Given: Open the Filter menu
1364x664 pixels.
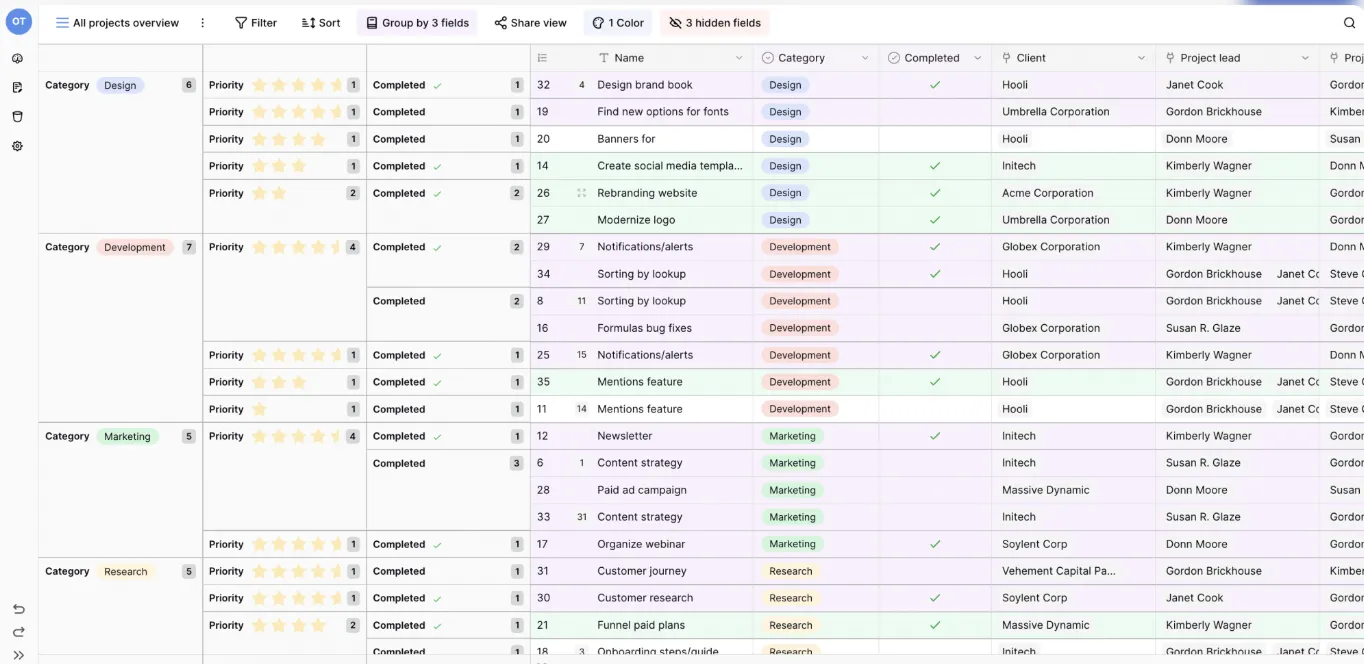Looking at the screenshot, I should [x=256, y=23].
